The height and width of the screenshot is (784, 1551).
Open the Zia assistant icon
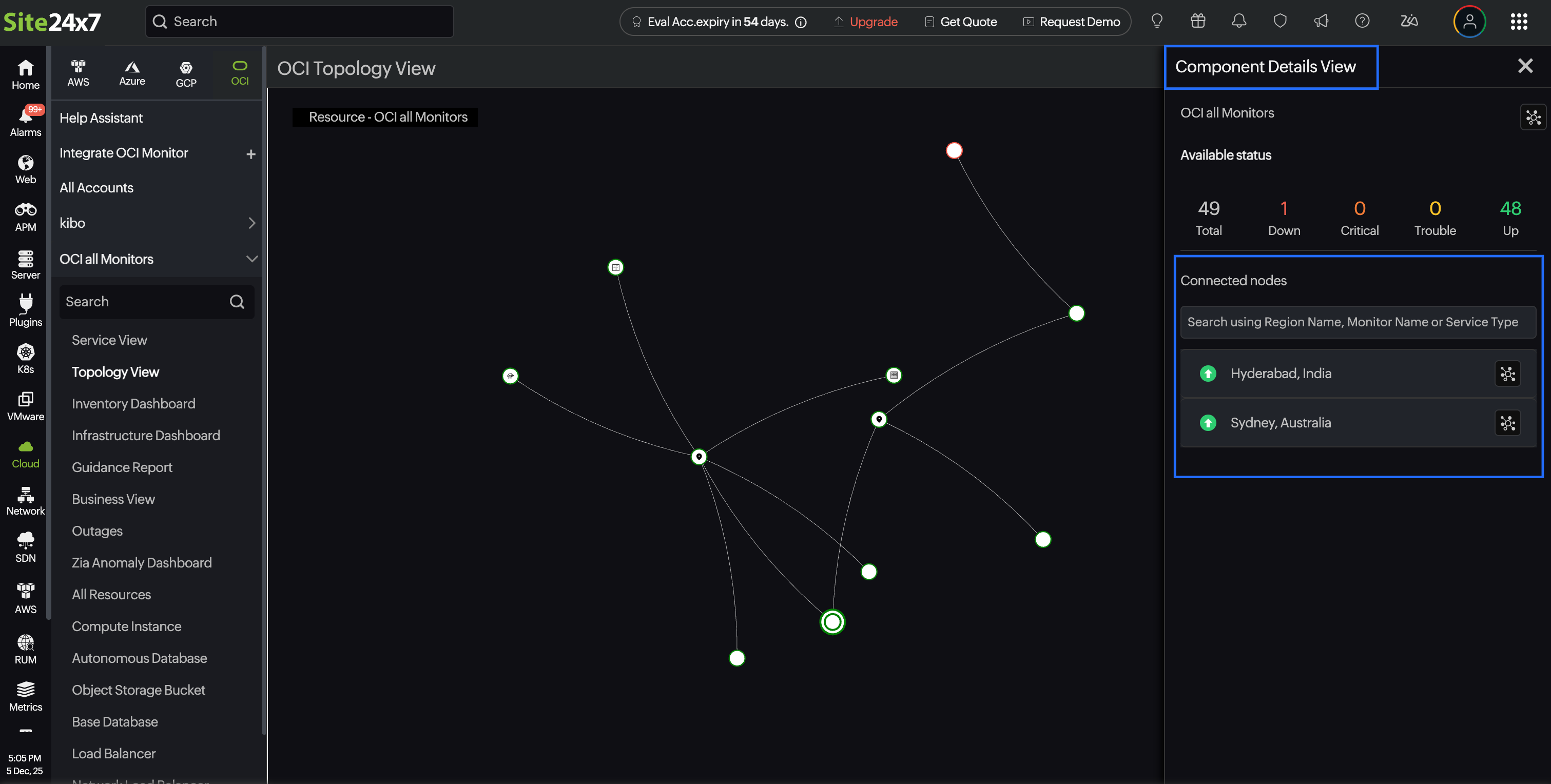point(1408,22)
